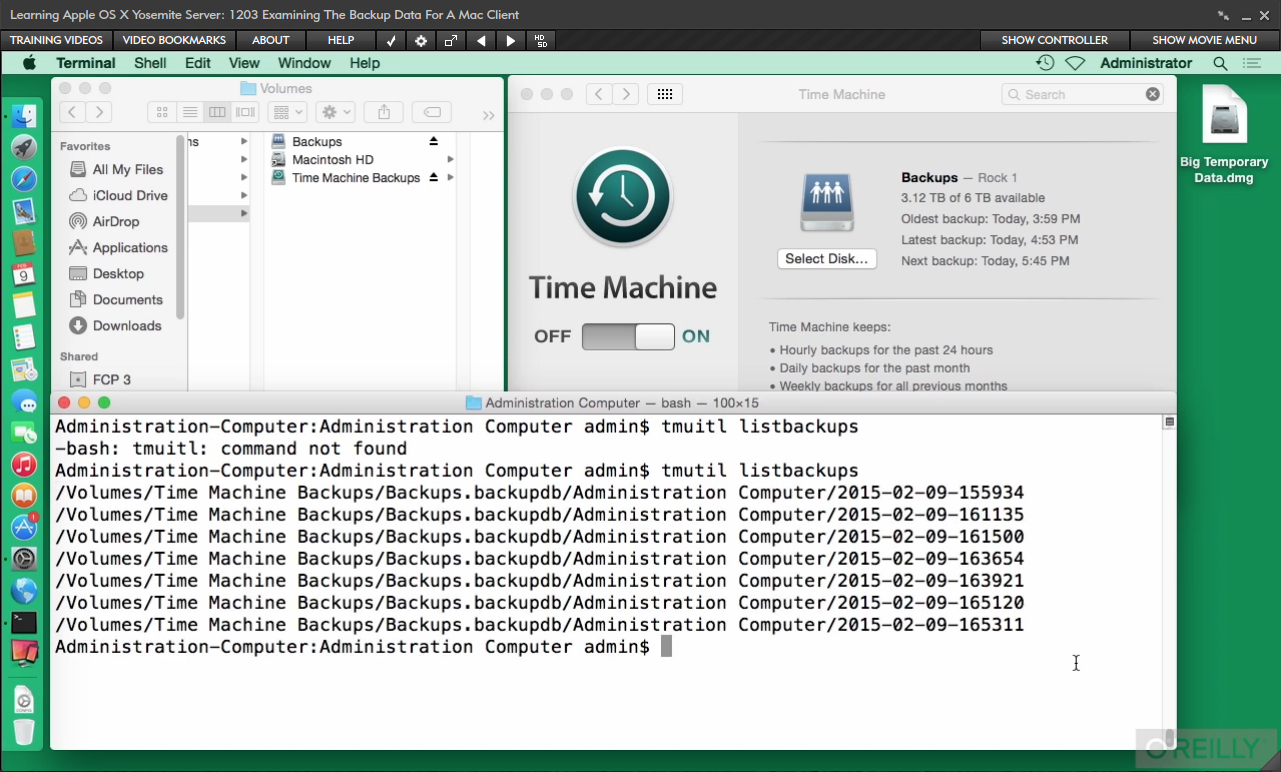Go back in Time Machine preferences
Screen dimensions: 1281x772
598,94
